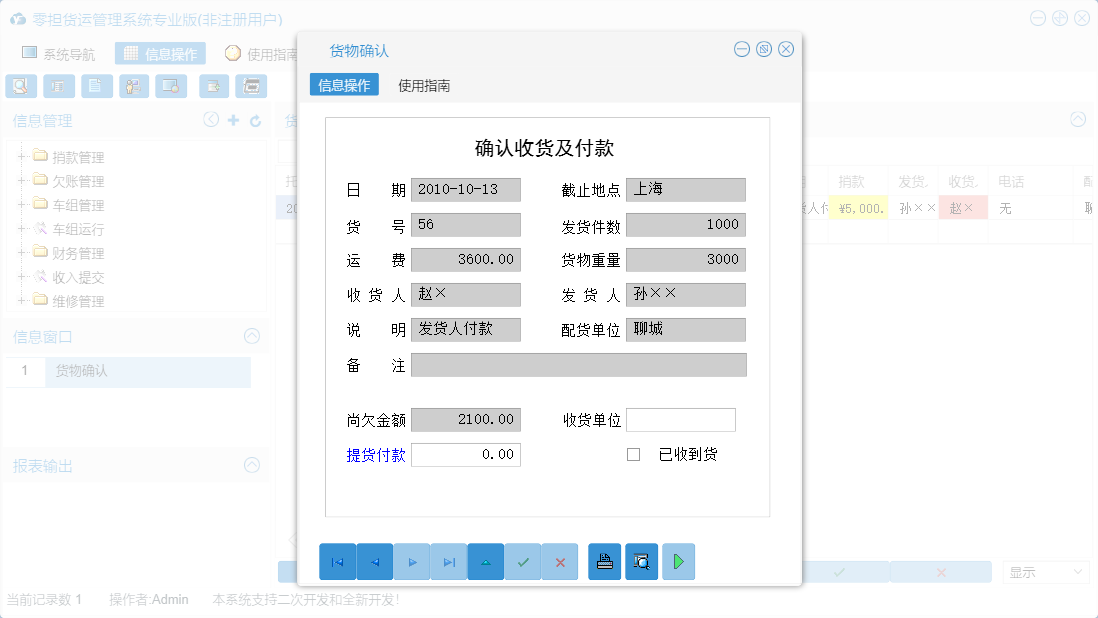
Task: Cancel changes with the red X icon
Action: point(560,561)
